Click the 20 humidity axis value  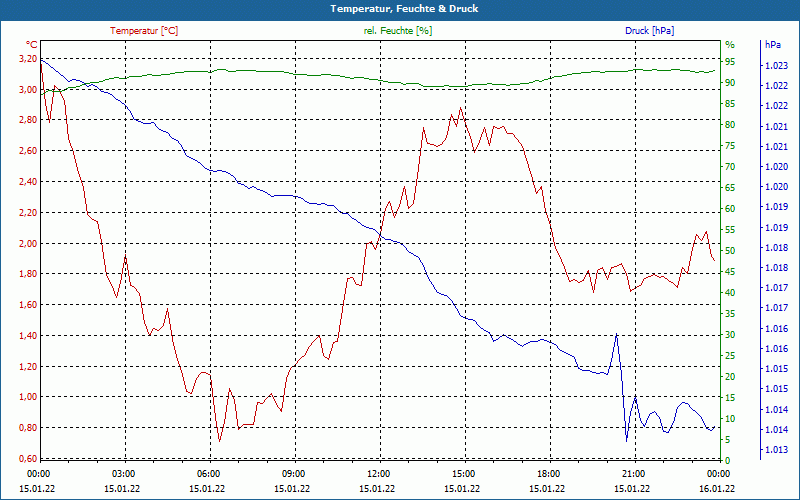point(730,377)
